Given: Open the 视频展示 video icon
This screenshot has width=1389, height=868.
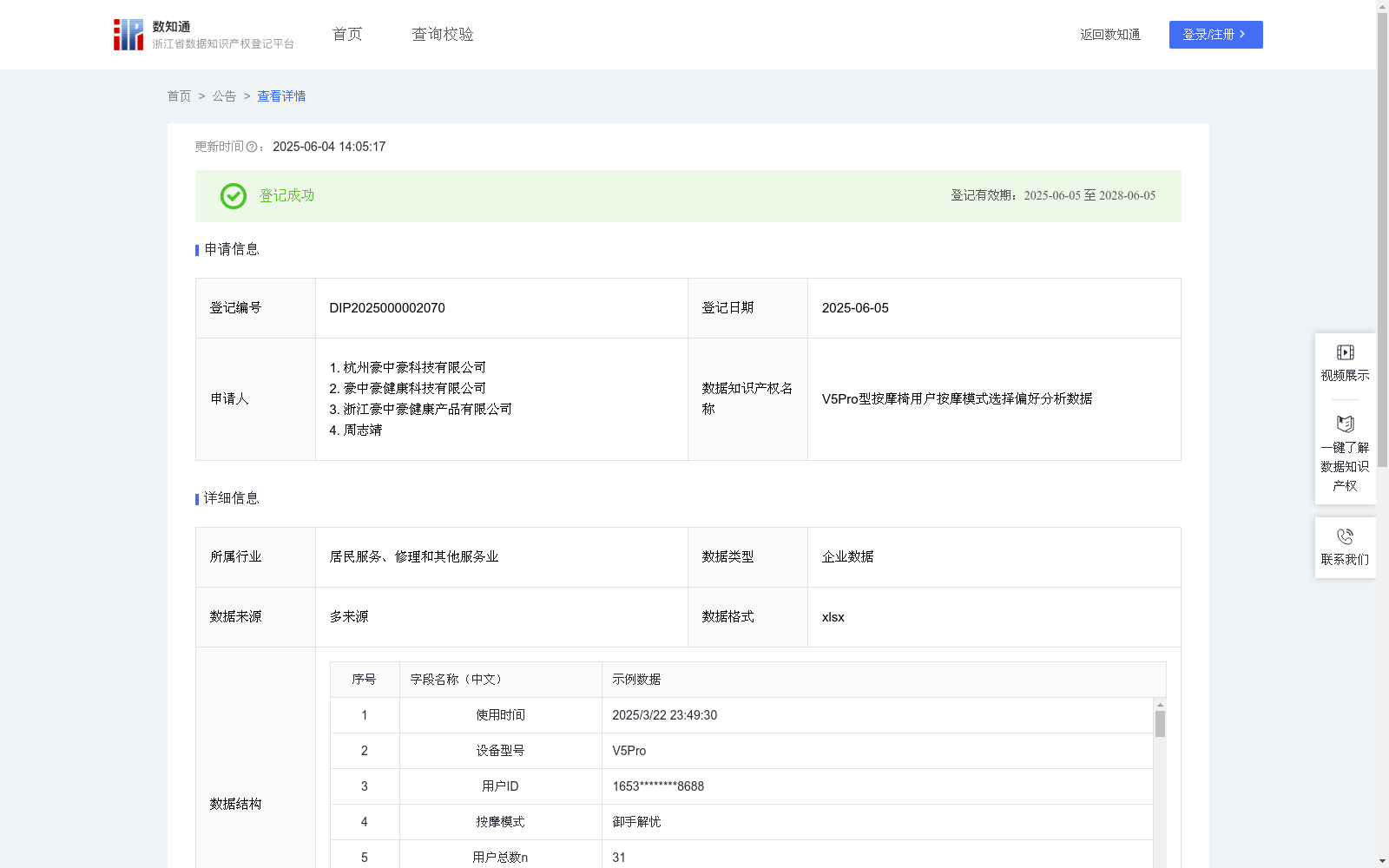Looking at the screenshot, I should (x=1345, y=352).
